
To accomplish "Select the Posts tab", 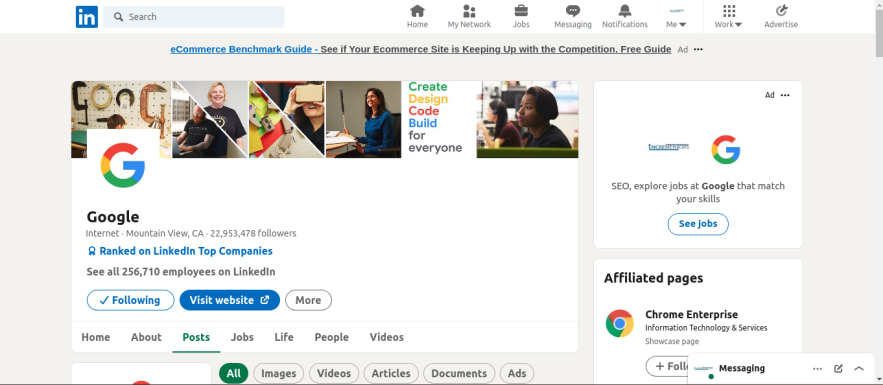I will [196, 337].
